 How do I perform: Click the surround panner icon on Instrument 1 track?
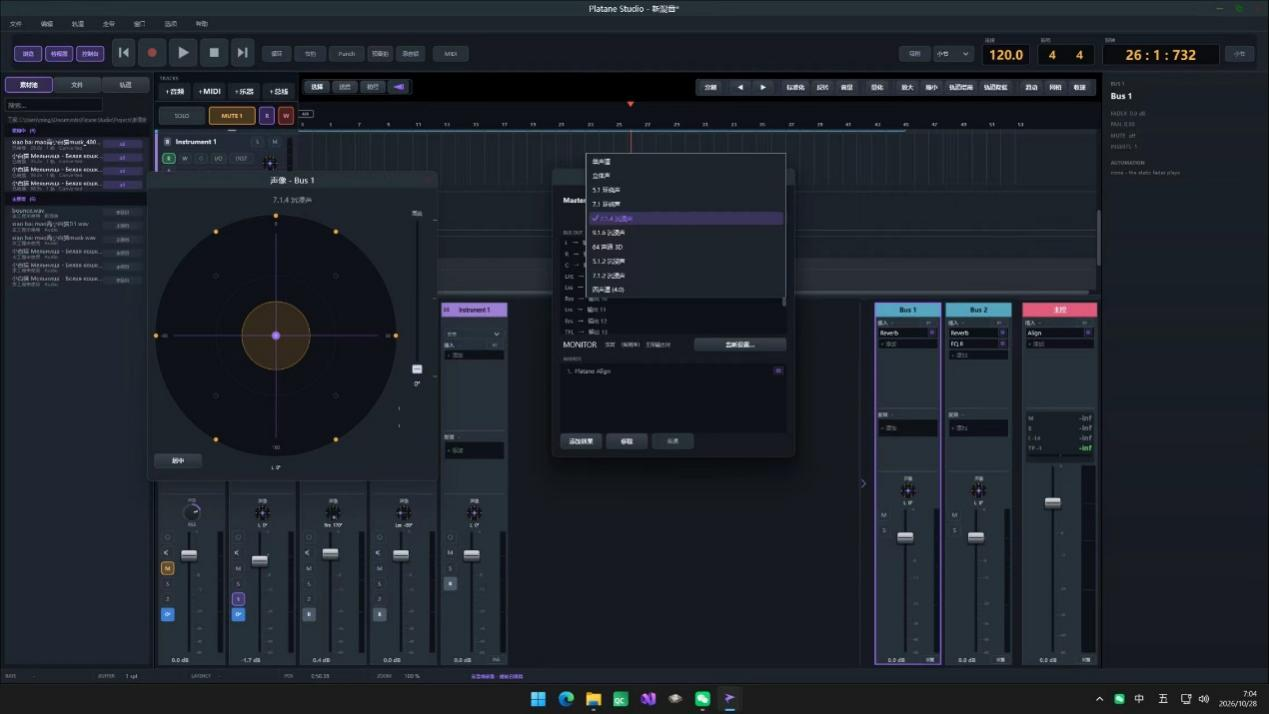point(268,161)
